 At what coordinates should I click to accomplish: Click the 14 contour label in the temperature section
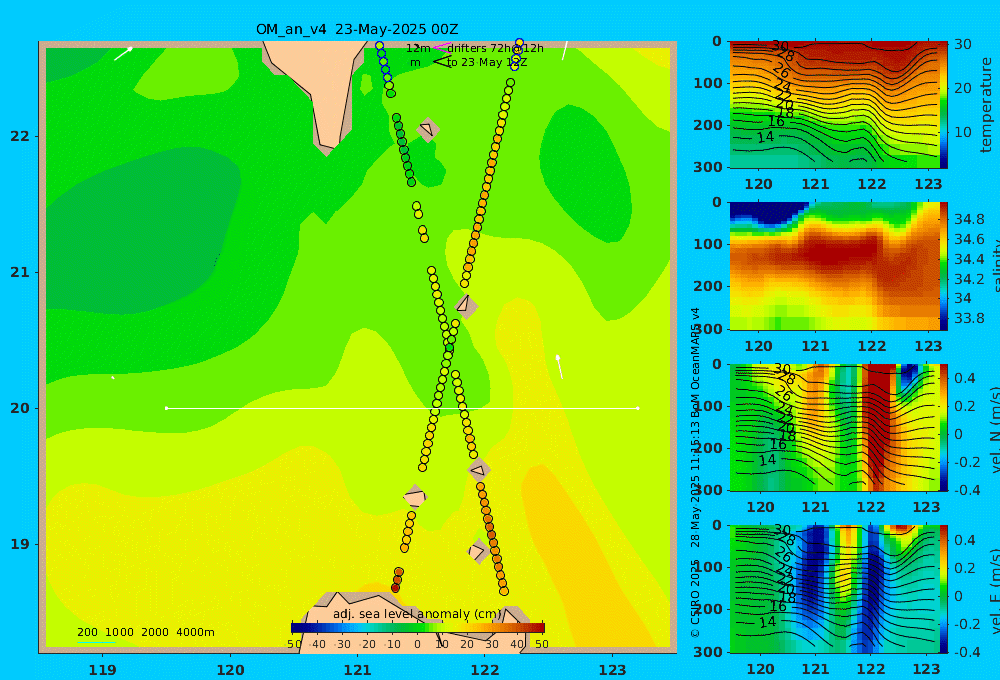(x=765, y=137)
